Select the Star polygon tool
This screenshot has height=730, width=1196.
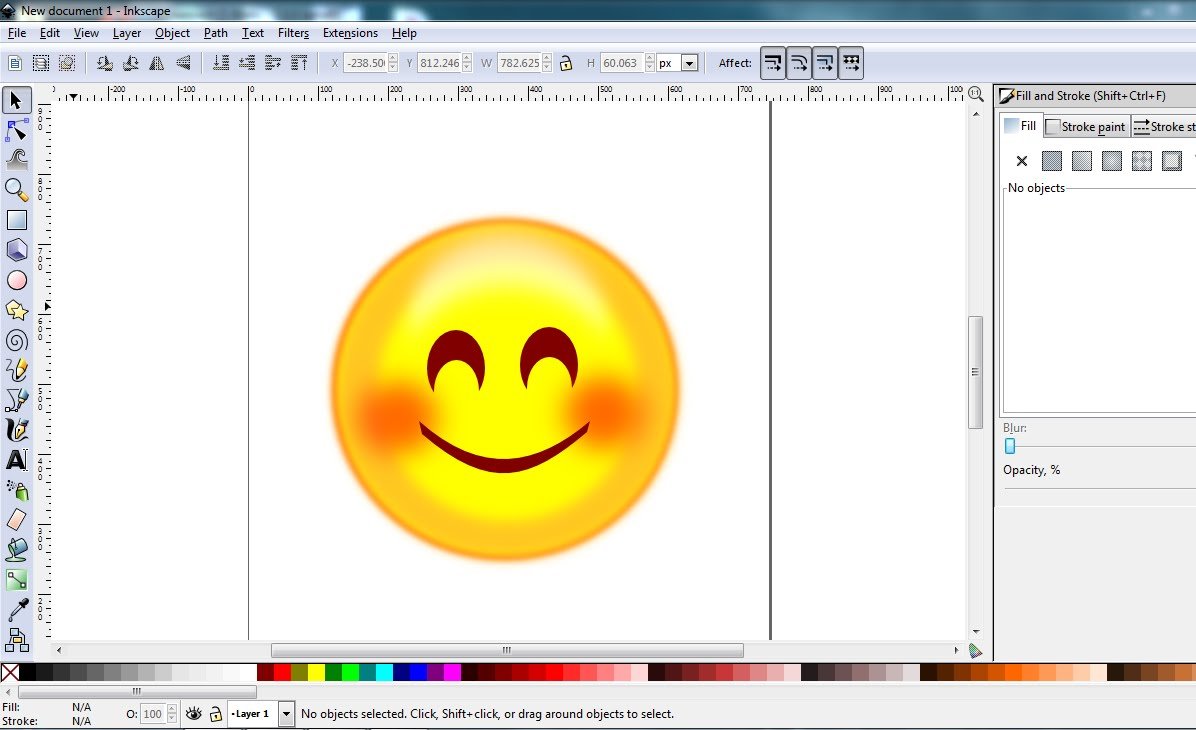tap(17, 311)
